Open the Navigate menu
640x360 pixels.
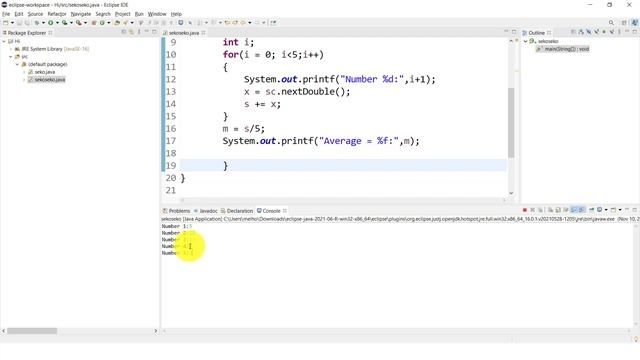[81, 14]
